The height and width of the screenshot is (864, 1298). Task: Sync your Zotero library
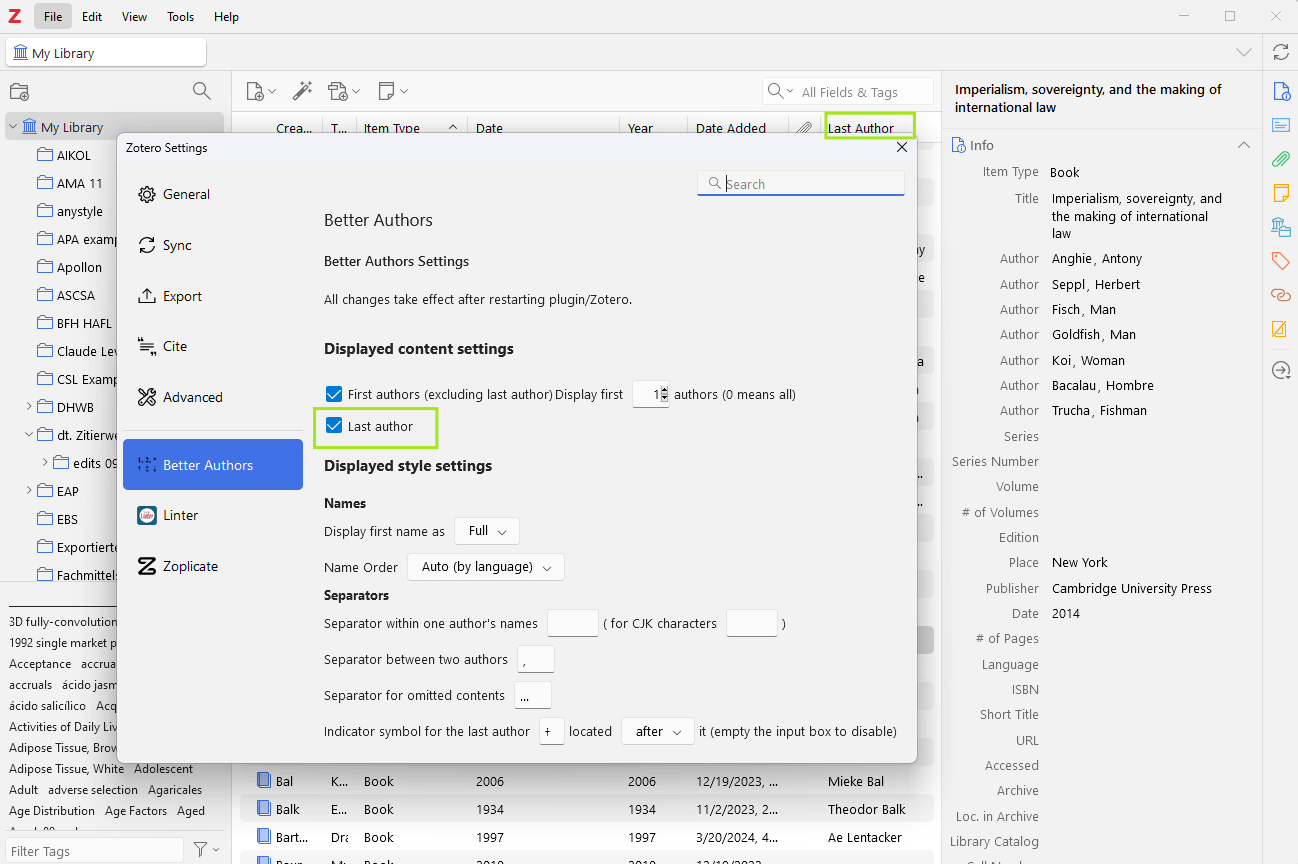(1281, 52)
